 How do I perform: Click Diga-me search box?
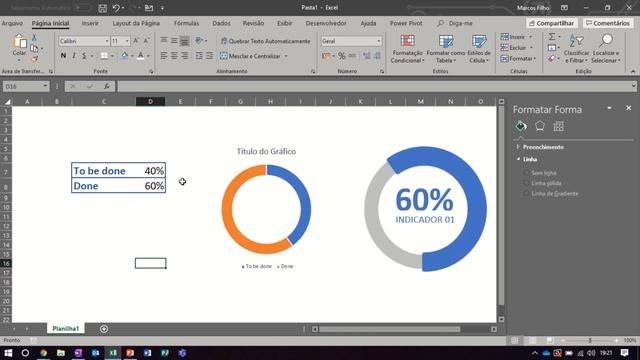[455, 23]
